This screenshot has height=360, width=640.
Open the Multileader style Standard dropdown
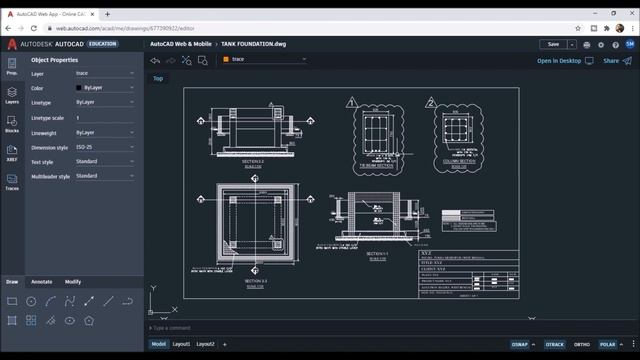pos(105,176)
